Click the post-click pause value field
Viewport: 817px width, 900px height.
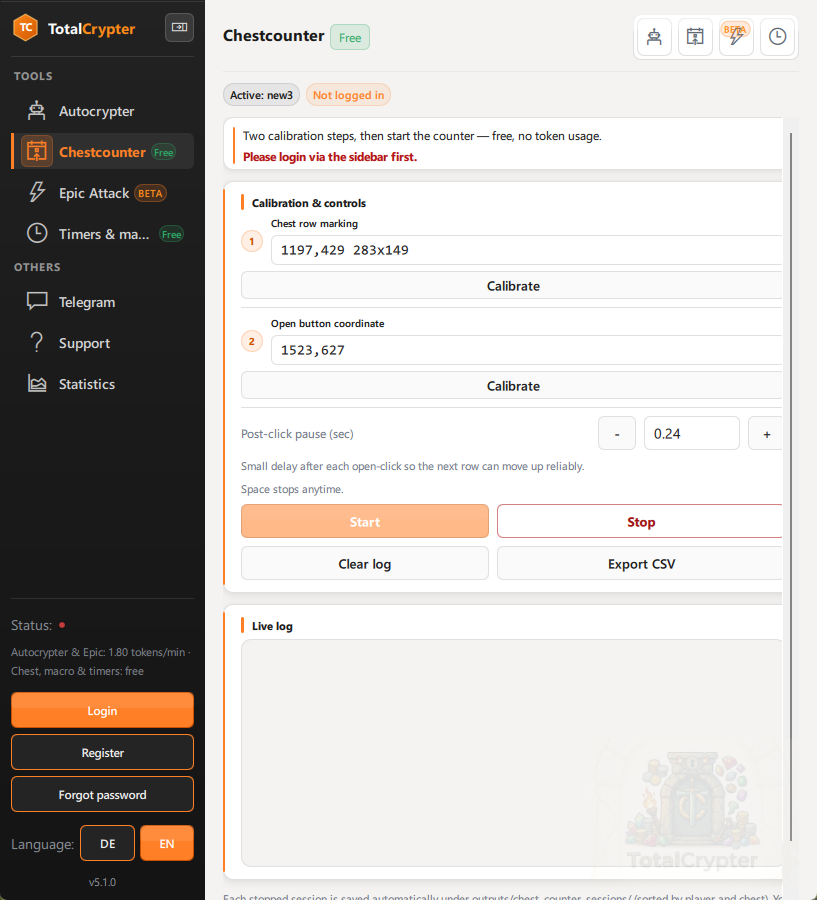(x=691, y=433)
